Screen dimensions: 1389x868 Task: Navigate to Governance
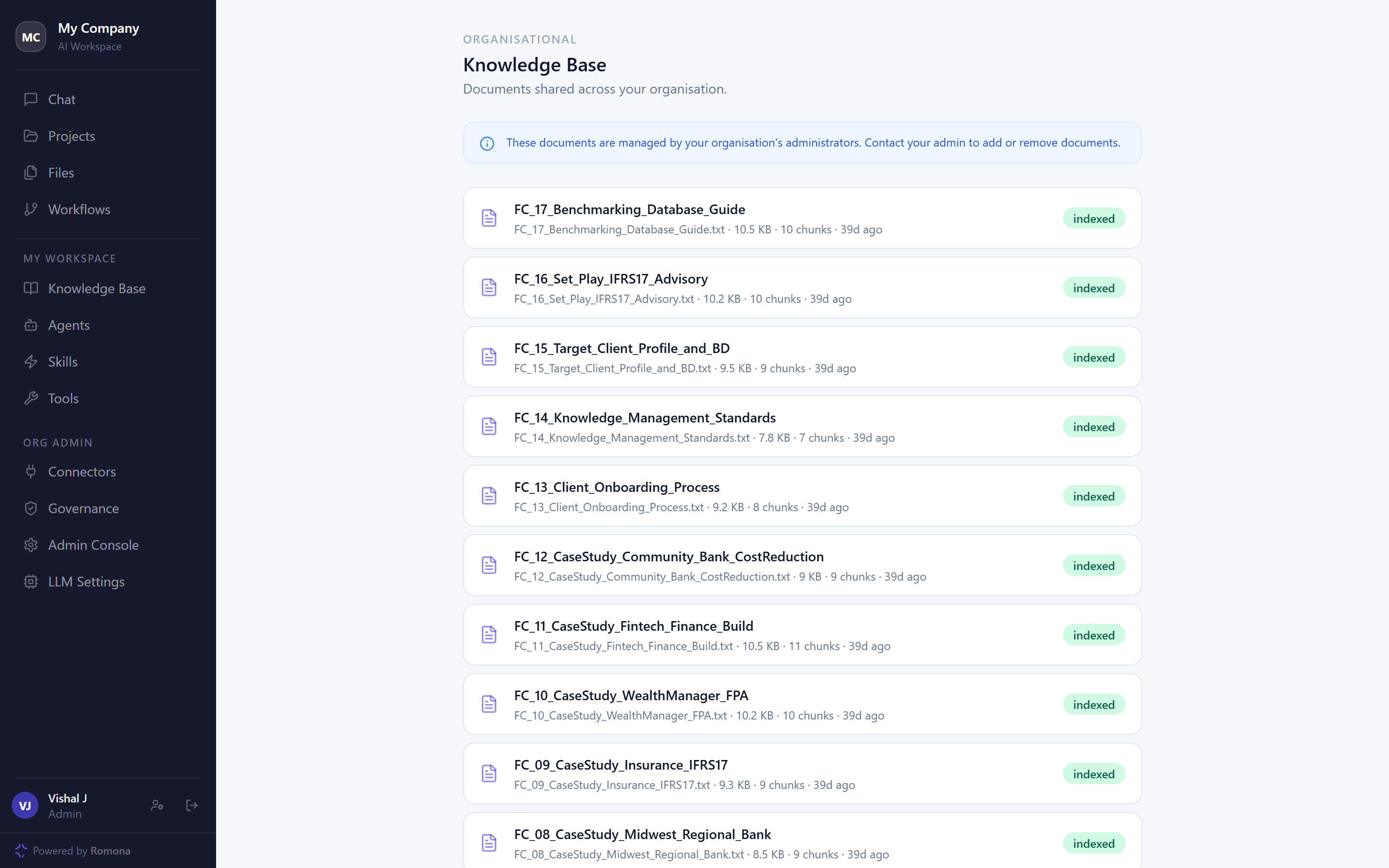108,509
